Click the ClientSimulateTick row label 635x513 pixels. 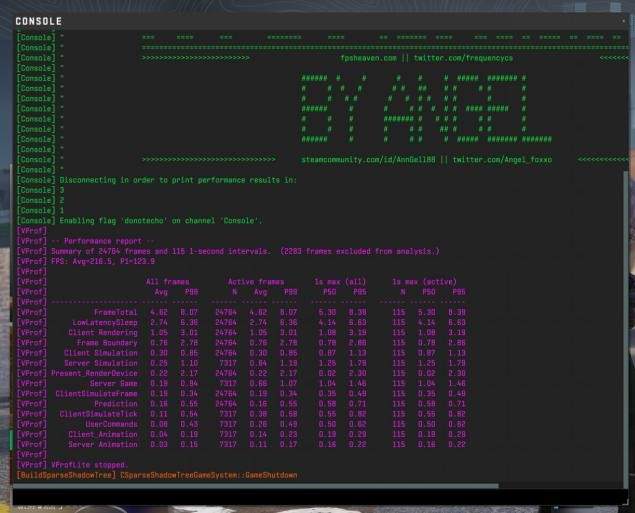98,414
